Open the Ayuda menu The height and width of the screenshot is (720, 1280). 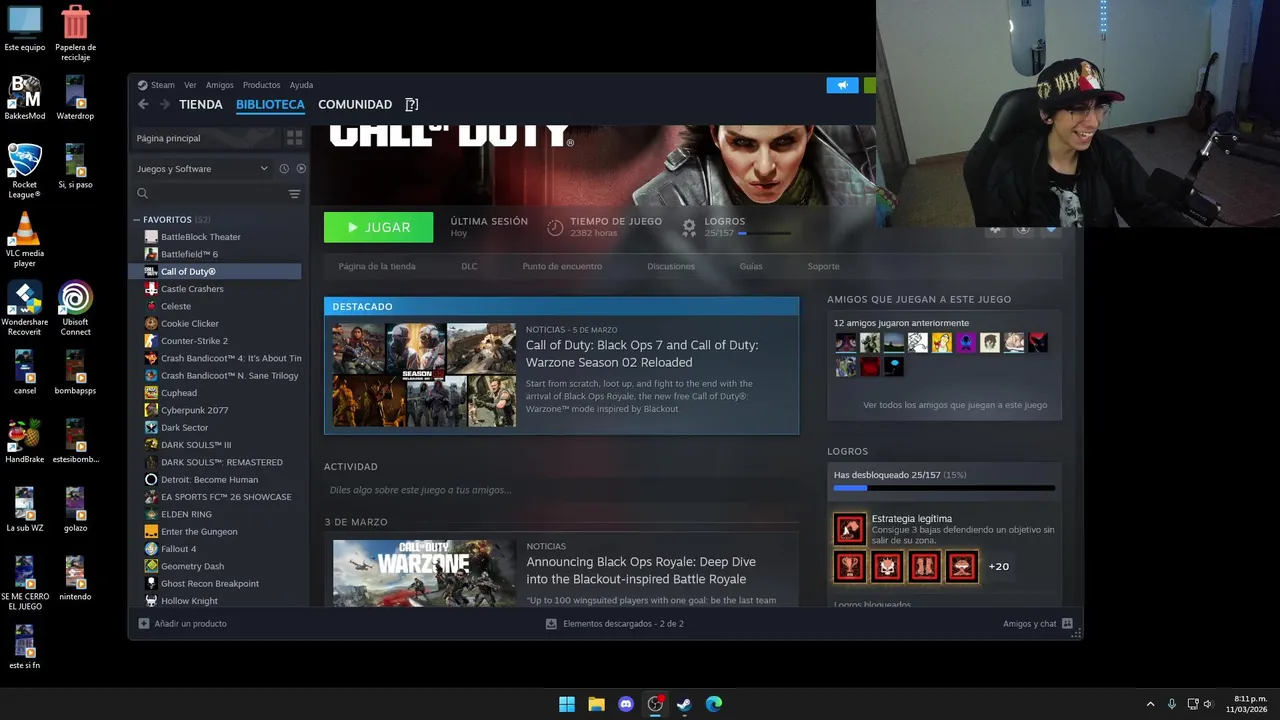click(301, 85)
